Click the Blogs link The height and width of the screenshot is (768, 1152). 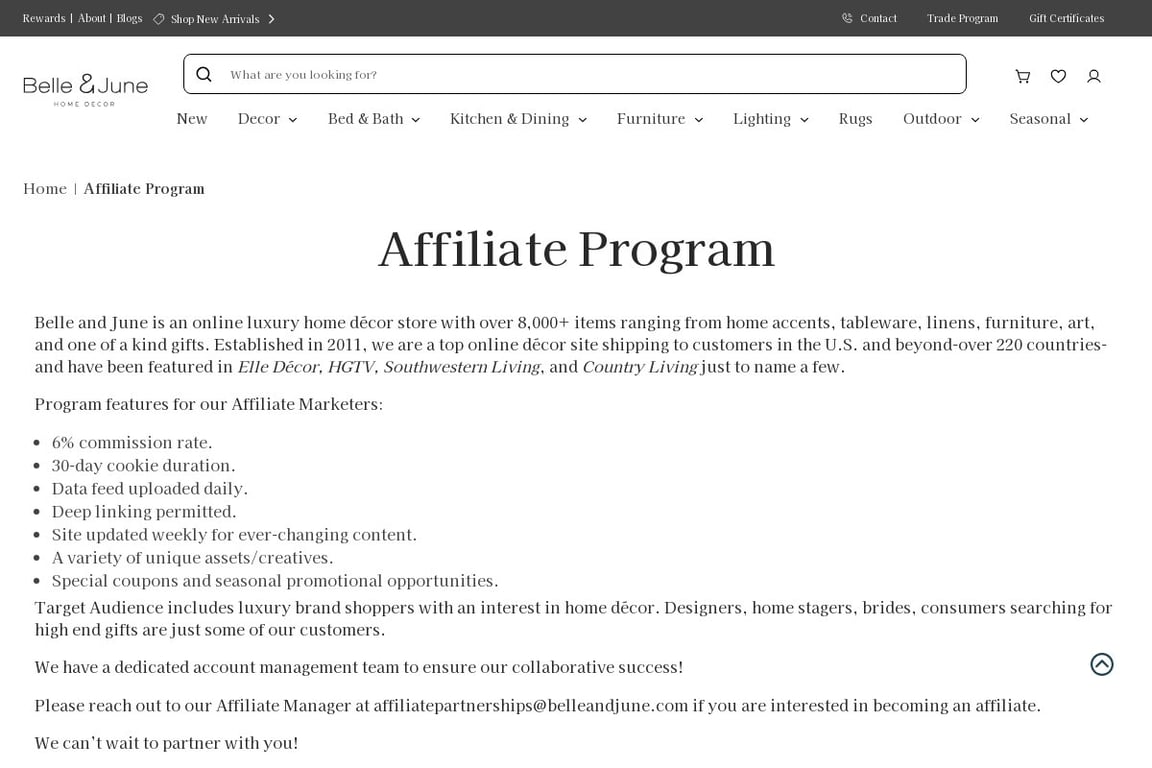click(129, 18)
